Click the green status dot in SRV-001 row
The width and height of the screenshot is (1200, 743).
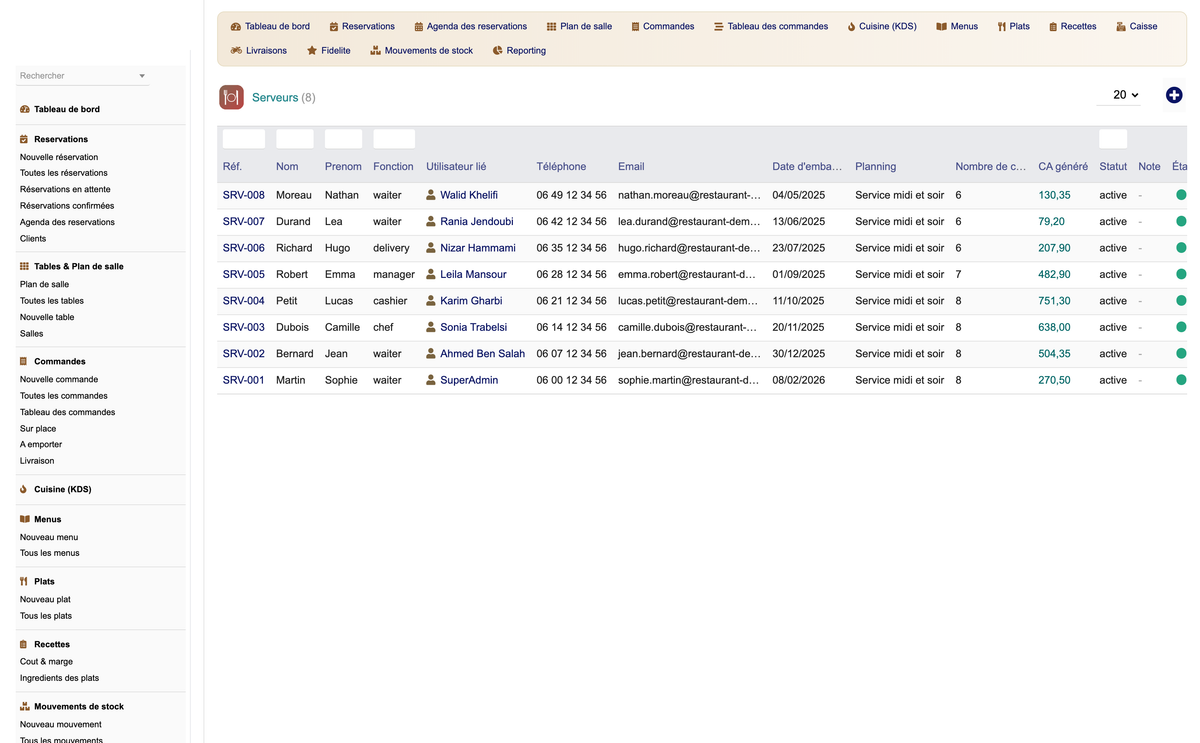(x=1181, y=380)
